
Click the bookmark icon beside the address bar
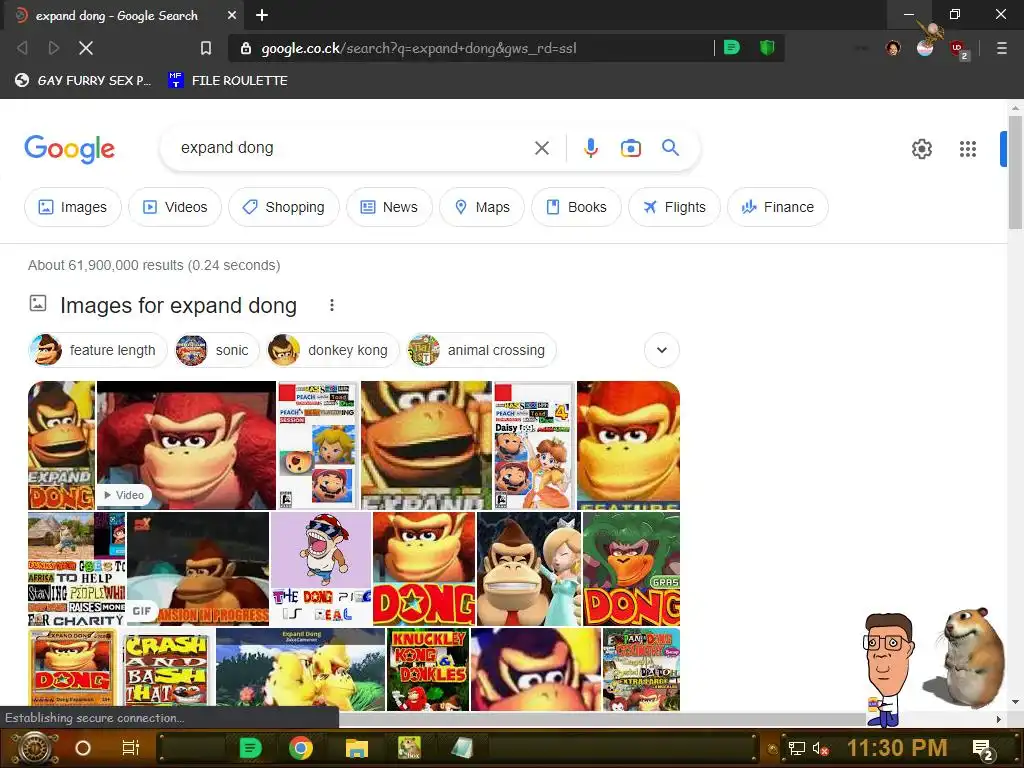point(206,48)
